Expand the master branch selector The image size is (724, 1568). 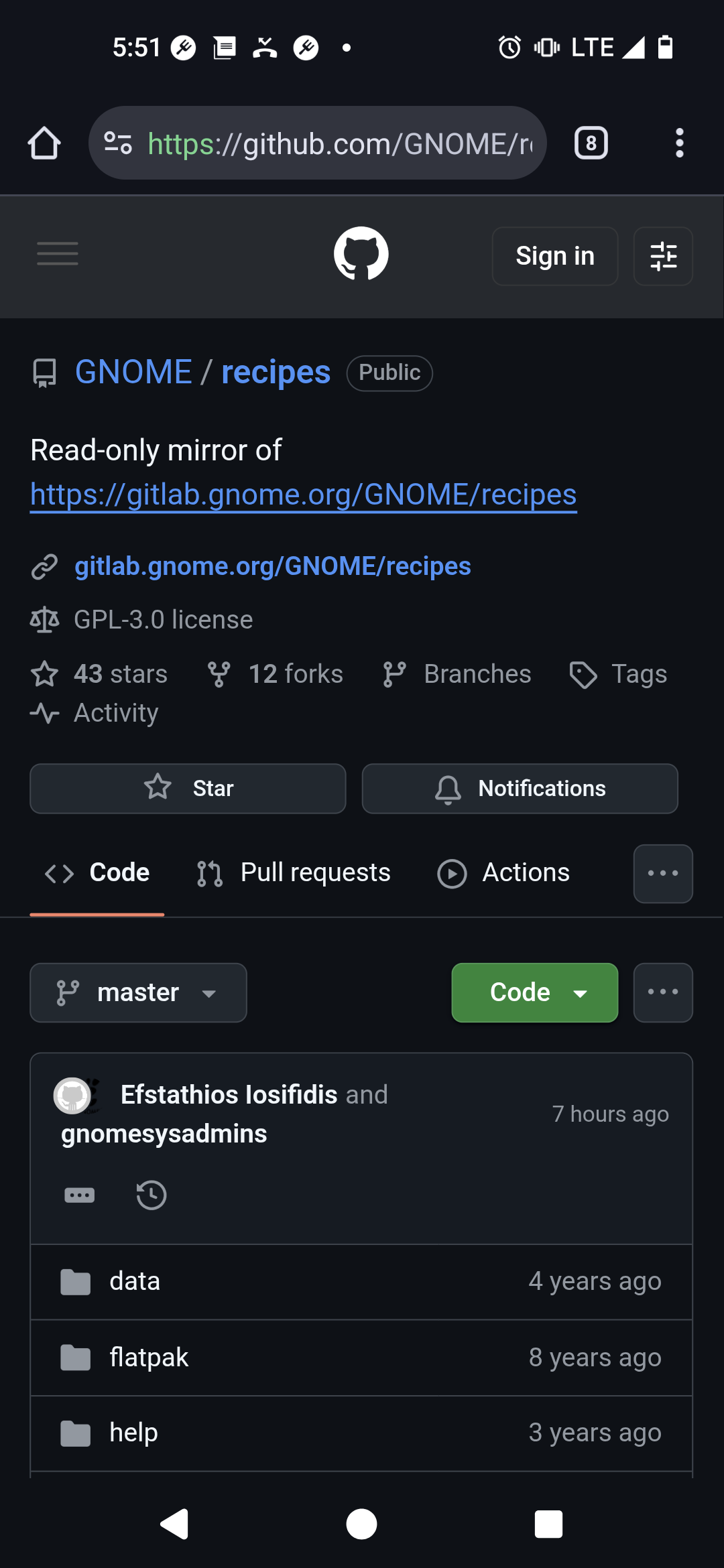pyautogui.click(x=138, y=992)
